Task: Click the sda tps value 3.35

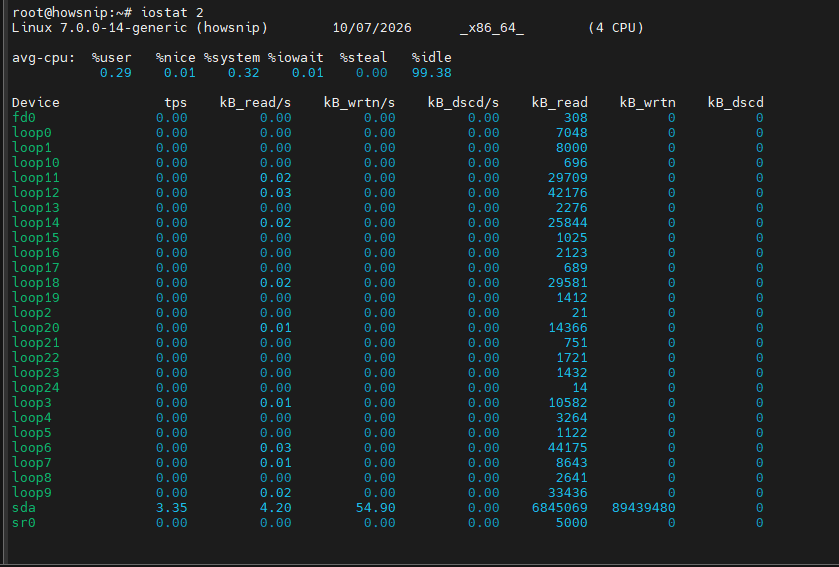Action: tap(172, 507)
